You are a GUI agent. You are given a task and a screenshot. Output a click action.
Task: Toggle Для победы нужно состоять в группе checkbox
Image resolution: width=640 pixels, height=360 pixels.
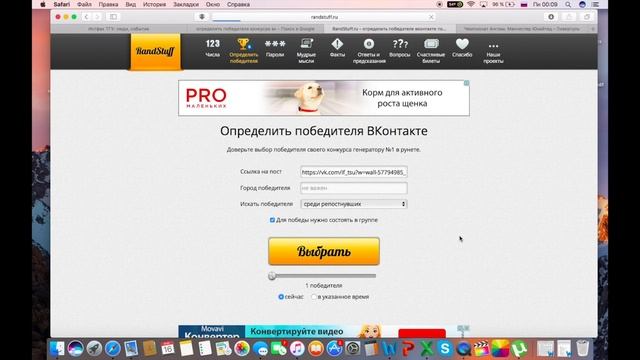click(x=272, y=220)
